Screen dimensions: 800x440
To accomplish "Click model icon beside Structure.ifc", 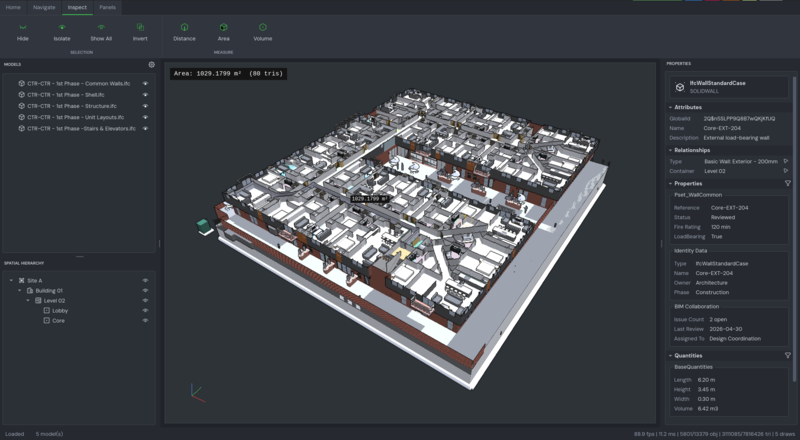I will coord(21,106).
